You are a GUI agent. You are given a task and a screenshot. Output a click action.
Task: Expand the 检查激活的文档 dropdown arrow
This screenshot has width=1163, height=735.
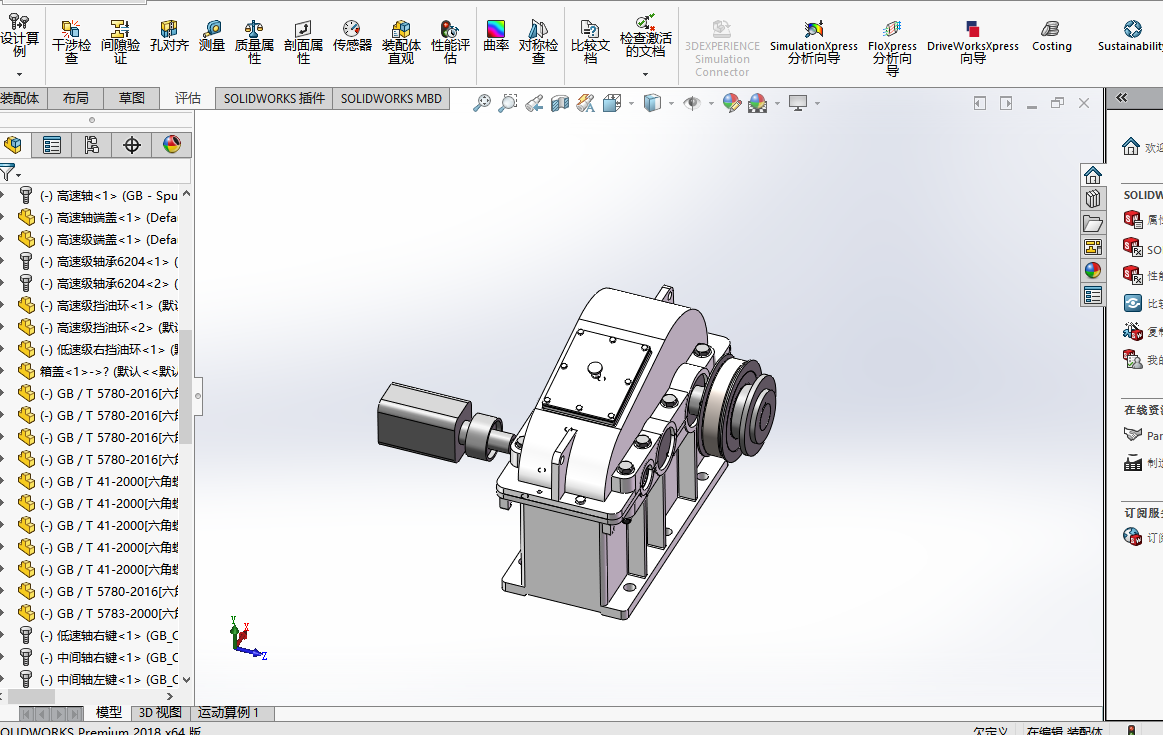(645, 74)
